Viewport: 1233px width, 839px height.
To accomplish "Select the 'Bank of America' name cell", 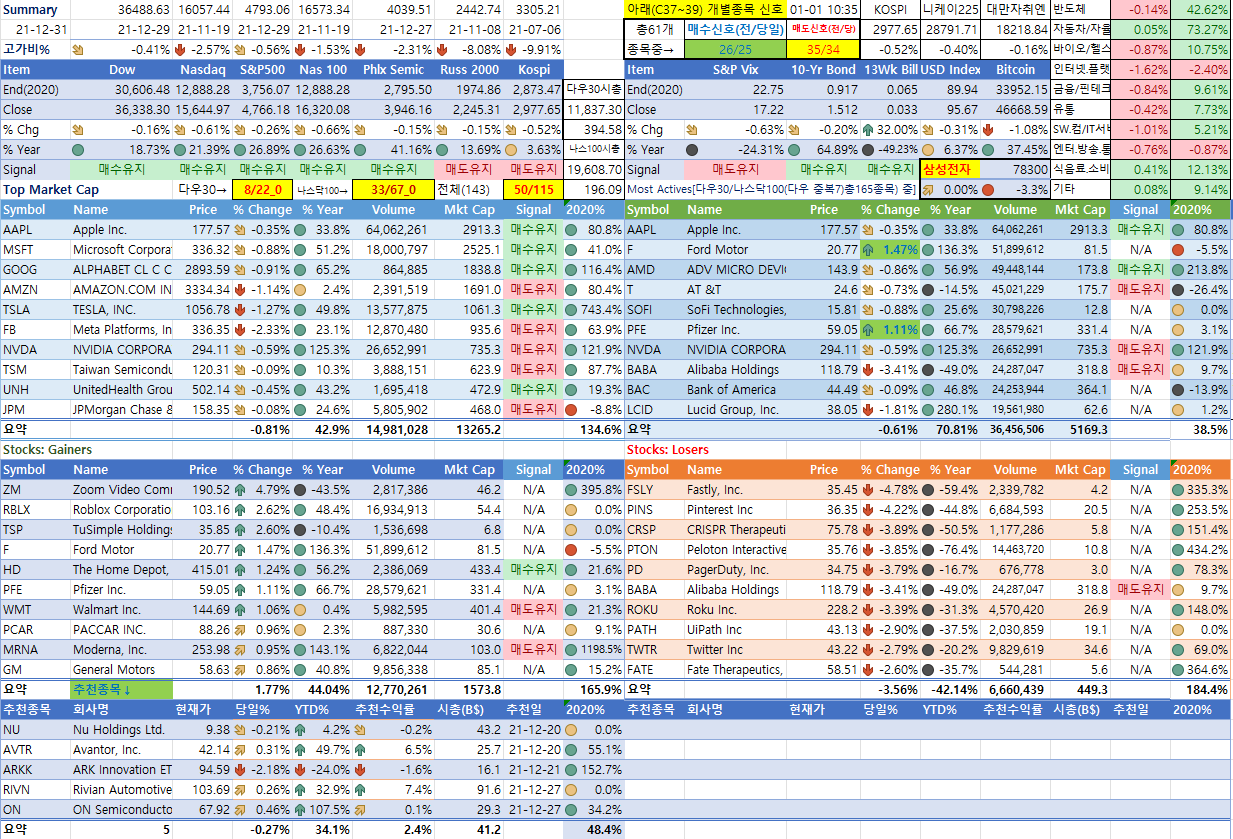I will point(735,389).
